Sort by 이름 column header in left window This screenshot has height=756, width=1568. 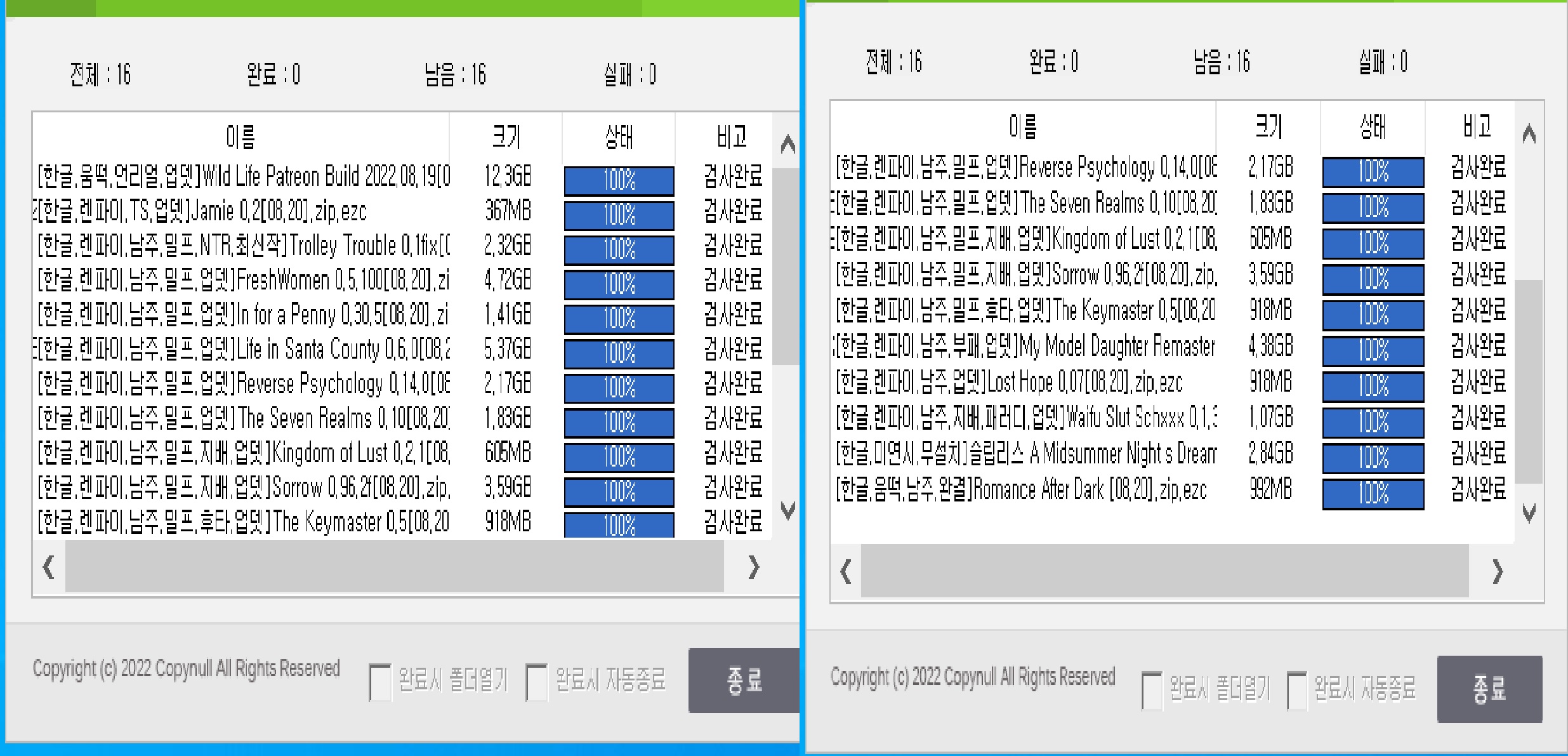pos(240,136)
